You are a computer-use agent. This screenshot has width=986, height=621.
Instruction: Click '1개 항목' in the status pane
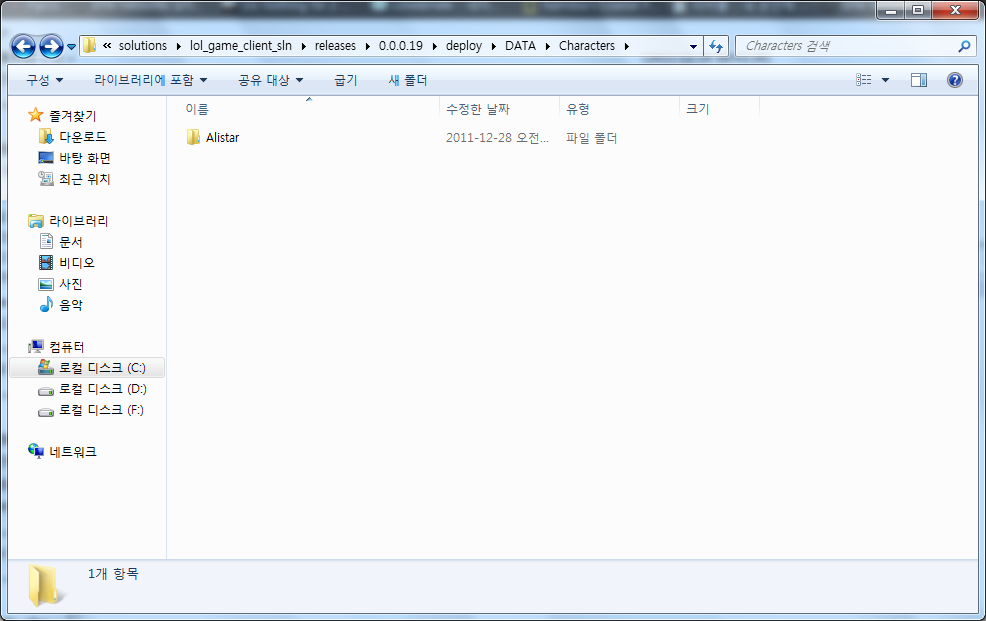click(113, 573)
